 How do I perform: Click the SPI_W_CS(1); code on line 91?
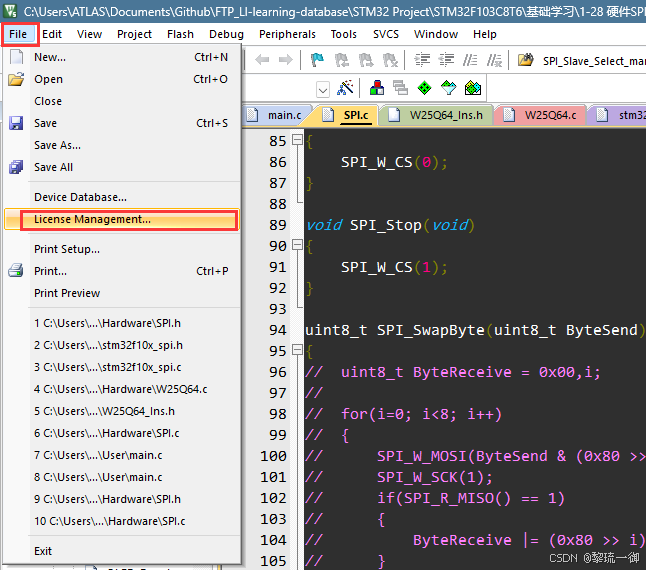pyautogui.click(x=394, y=267)
